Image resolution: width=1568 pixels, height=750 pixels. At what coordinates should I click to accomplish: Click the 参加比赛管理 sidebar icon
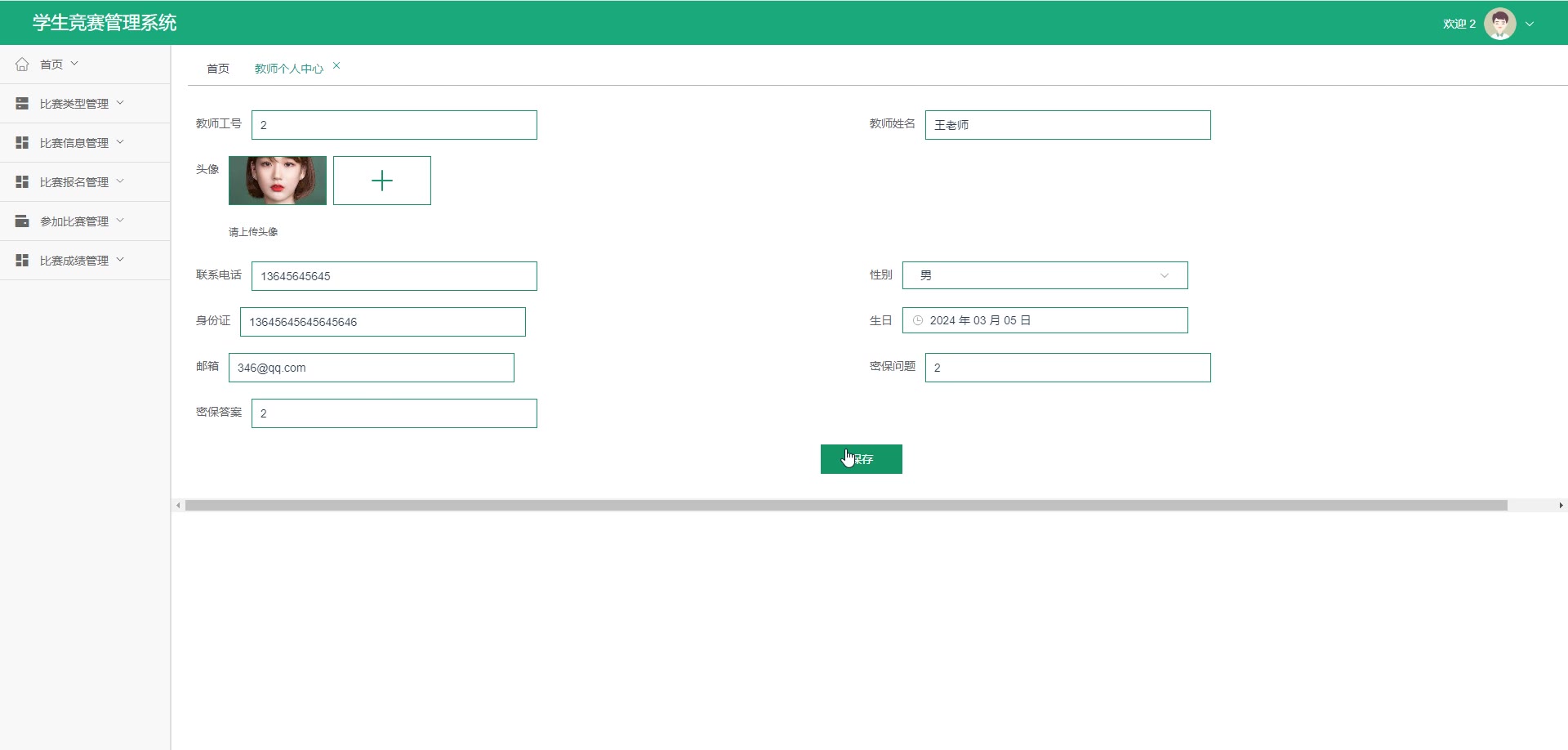pyautogui.click(x=22, y=221)
